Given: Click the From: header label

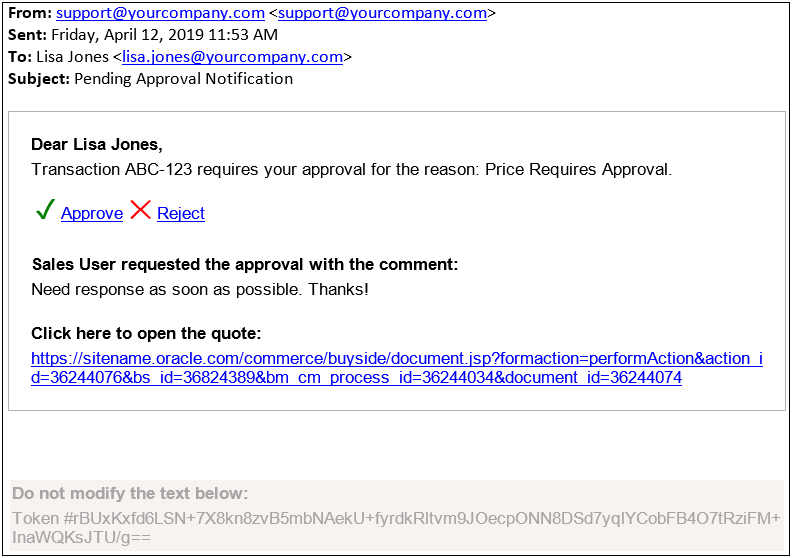Looking at the screenshot, I should (30, 14).
